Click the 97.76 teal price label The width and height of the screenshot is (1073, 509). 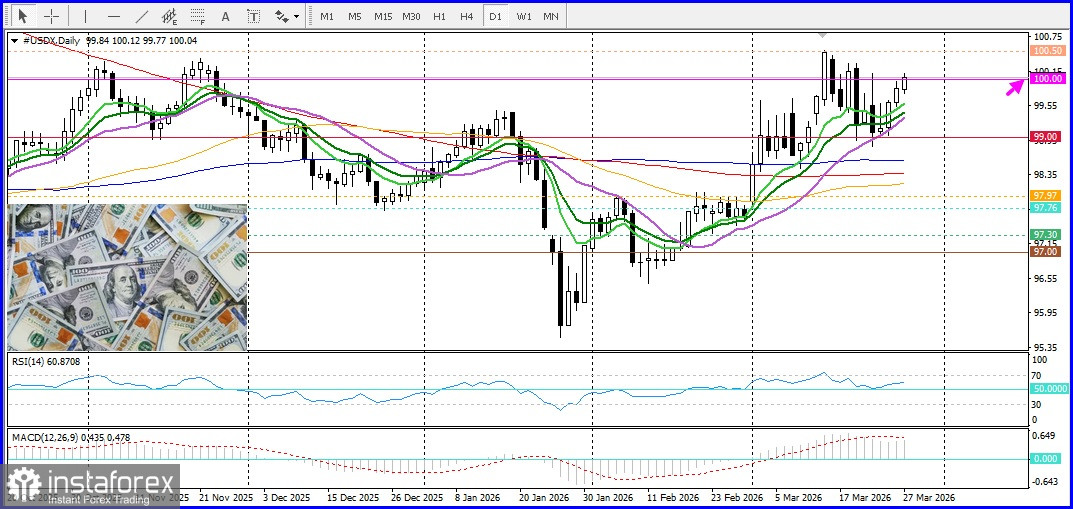coord(1045,207)
